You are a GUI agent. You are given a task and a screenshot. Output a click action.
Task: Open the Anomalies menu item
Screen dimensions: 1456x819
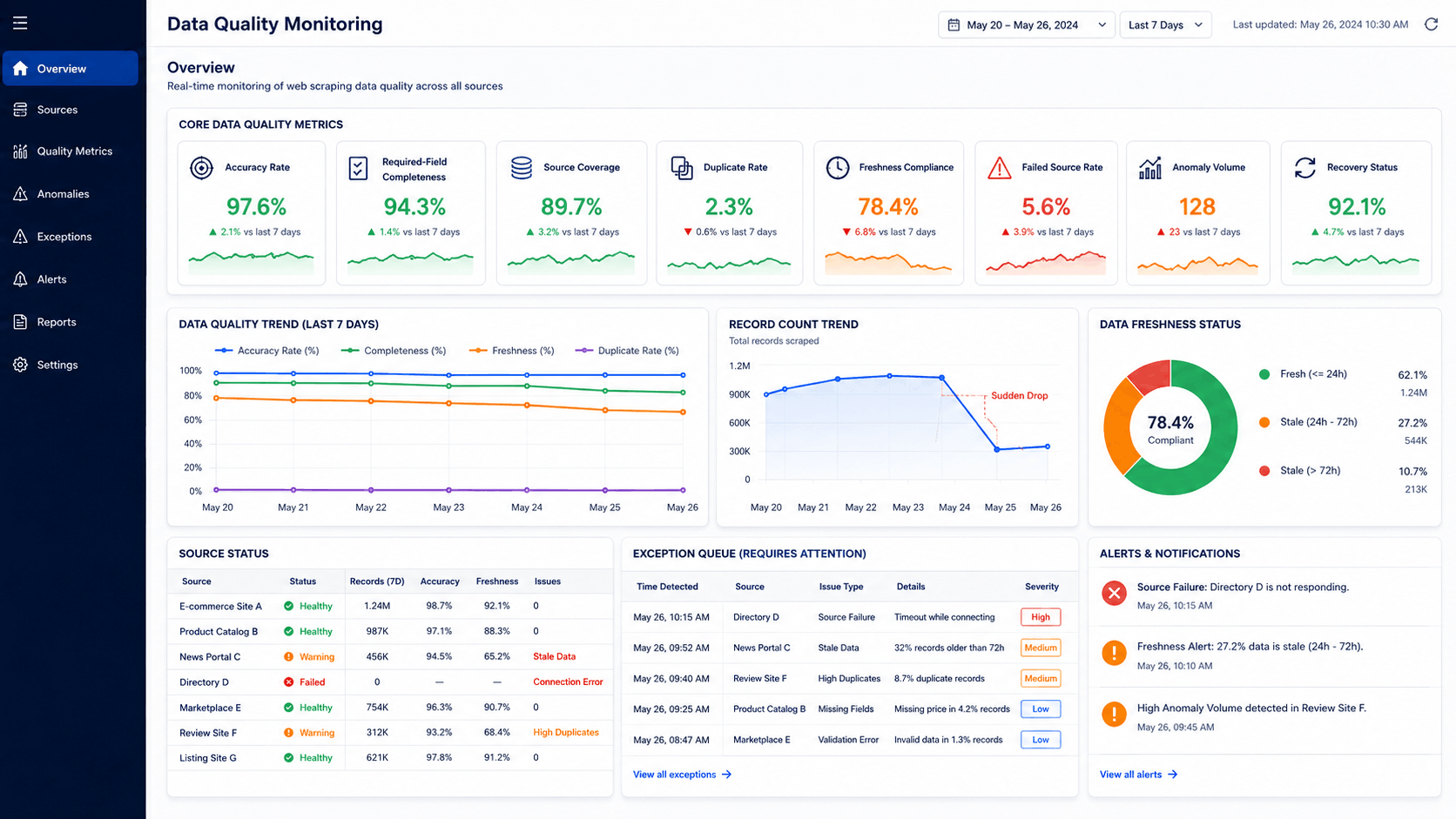click(x=71, y=193)
